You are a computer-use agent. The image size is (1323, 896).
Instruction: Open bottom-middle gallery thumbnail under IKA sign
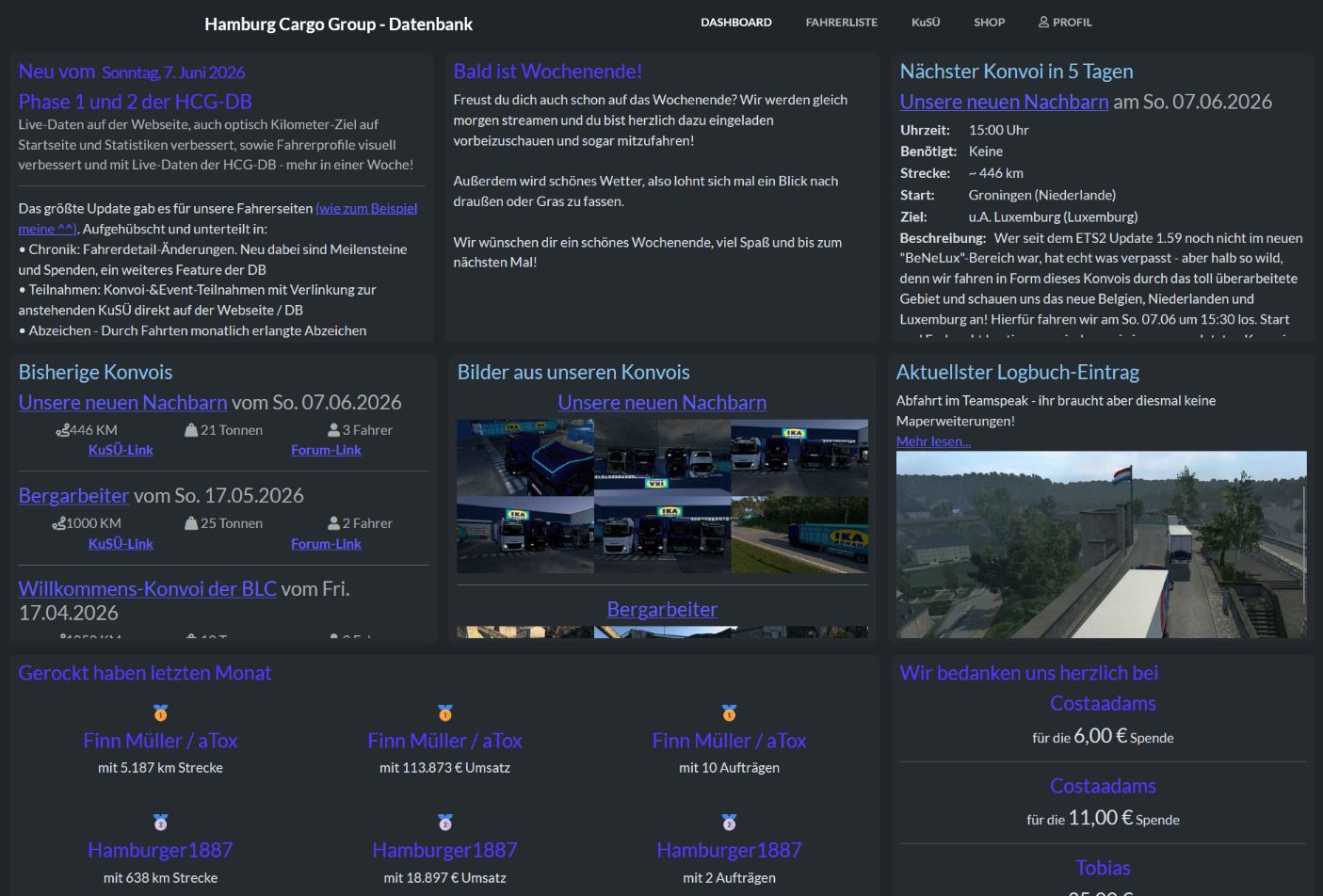click(662, 535)
